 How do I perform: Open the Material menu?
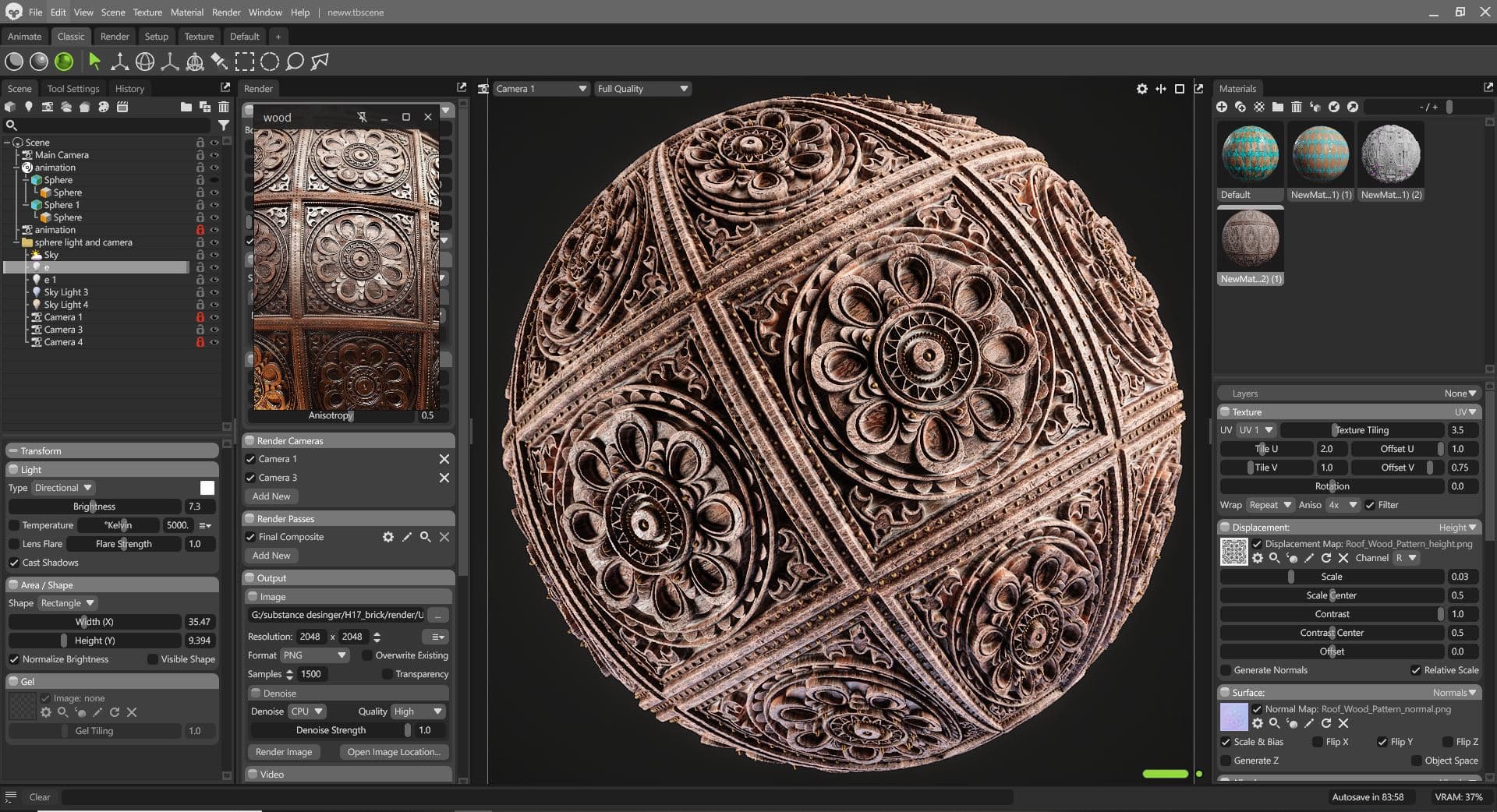tap(186, 12)
